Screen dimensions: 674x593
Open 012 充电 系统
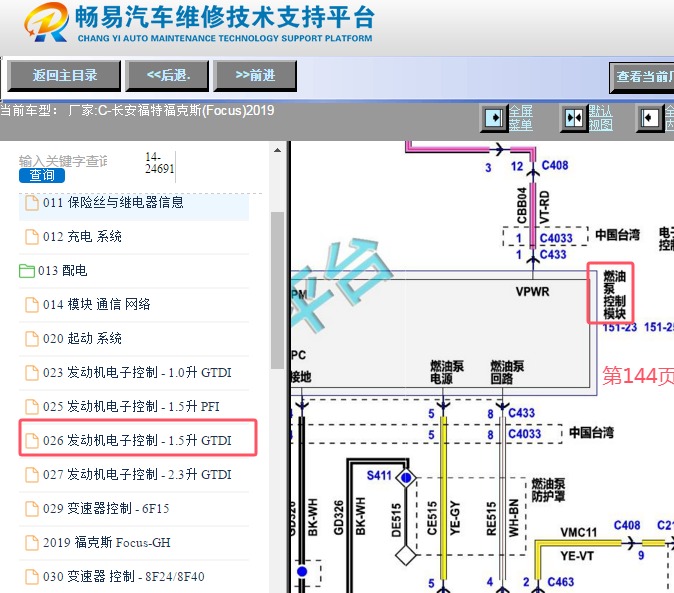pos(82,237)
